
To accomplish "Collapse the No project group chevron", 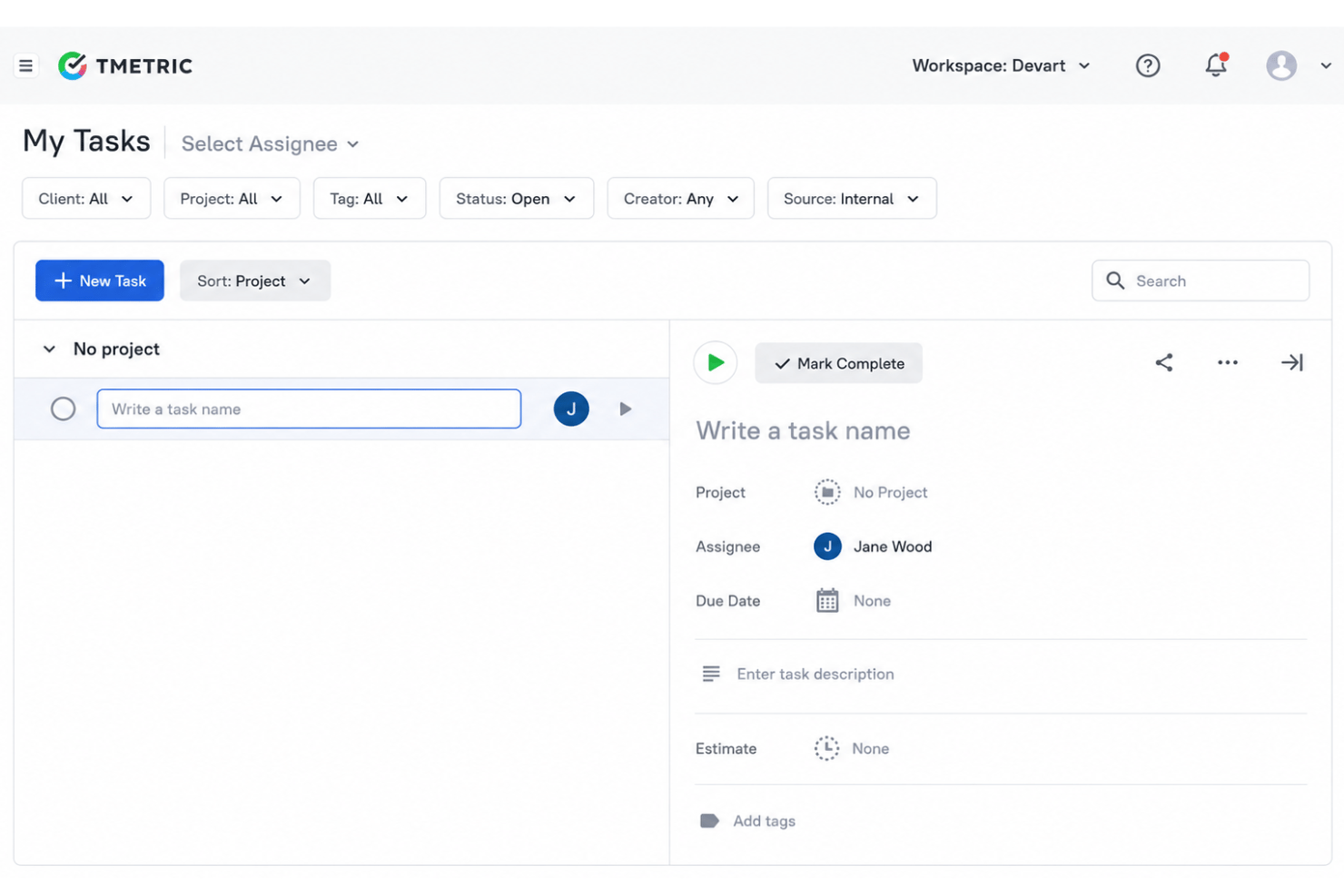I will tap(49, 349).
